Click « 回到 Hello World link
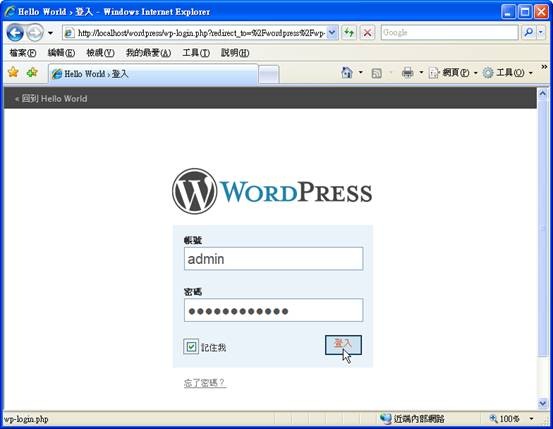This screenshot has height=429, width=553. [x=51, y=99]
